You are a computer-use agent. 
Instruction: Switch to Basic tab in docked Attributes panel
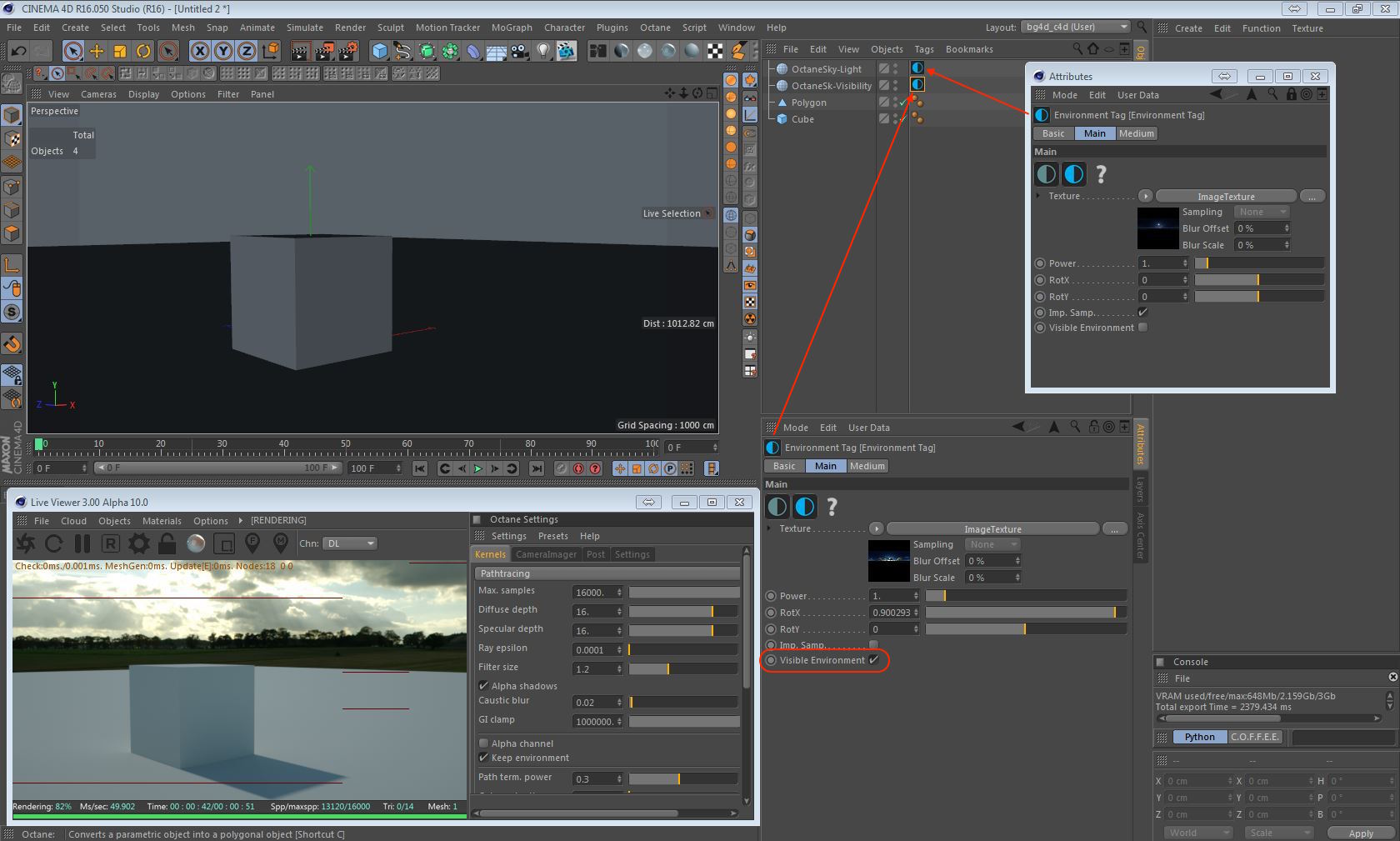(x=784, y=466)
